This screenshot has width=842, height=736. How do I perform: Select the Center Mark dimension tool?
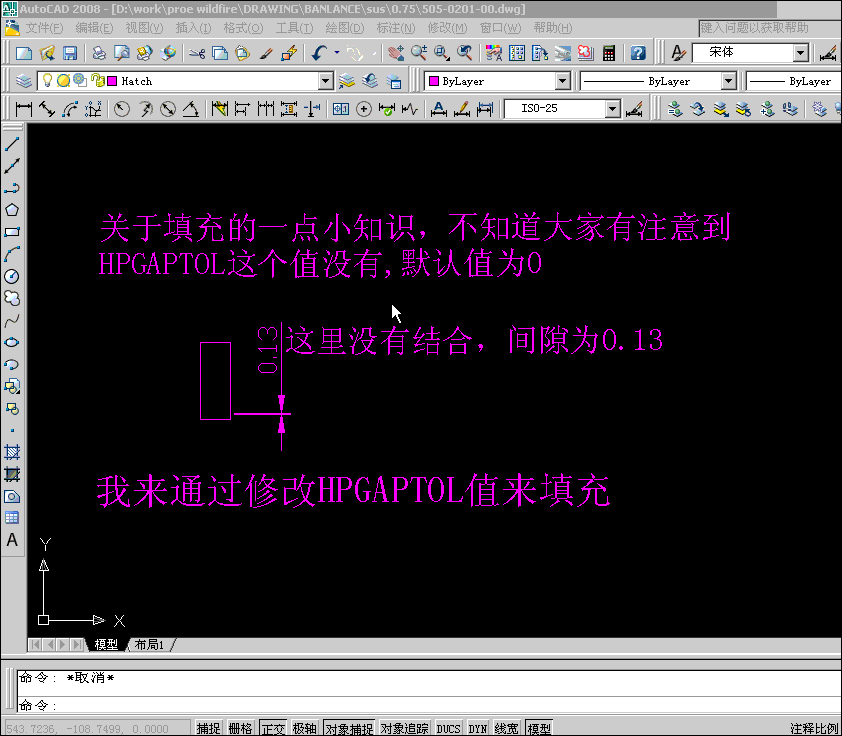click(364, 109)
